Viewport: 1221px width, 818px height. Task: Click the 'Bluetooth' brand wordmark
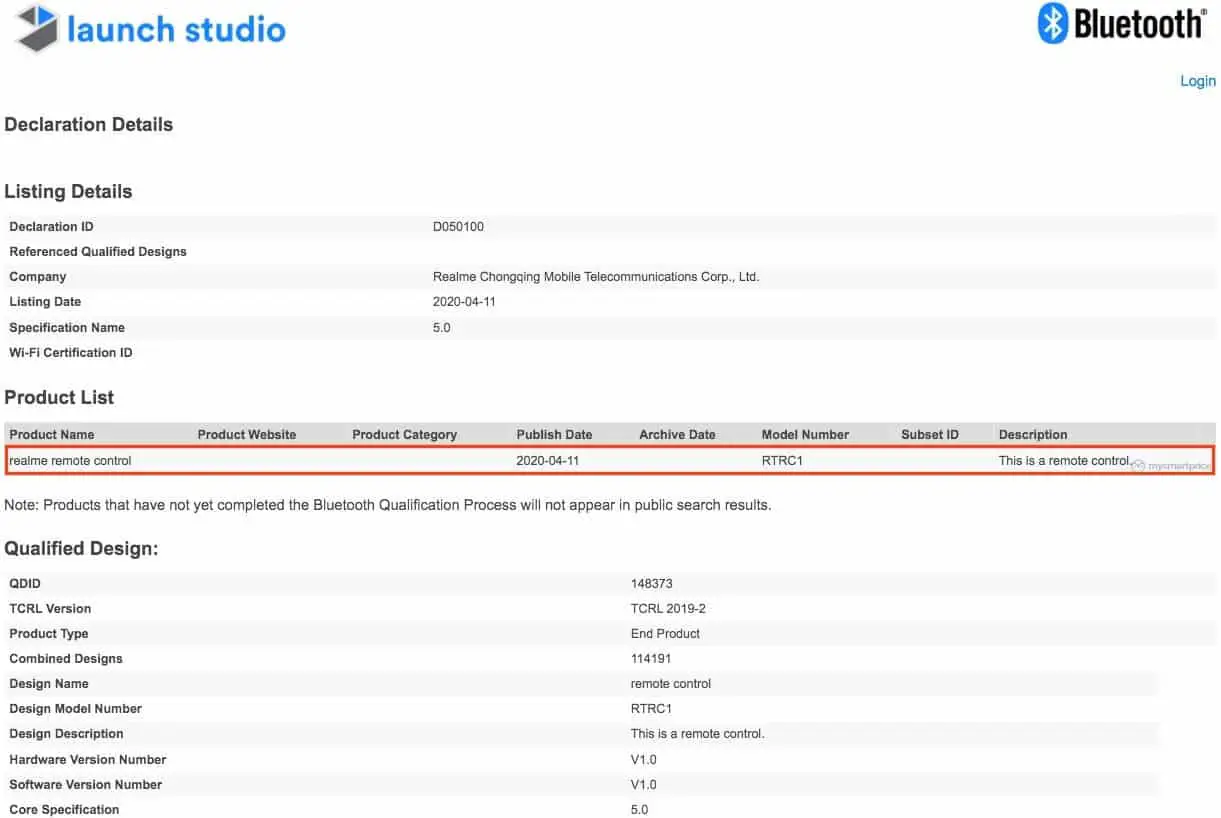(x=1140, y=23)
